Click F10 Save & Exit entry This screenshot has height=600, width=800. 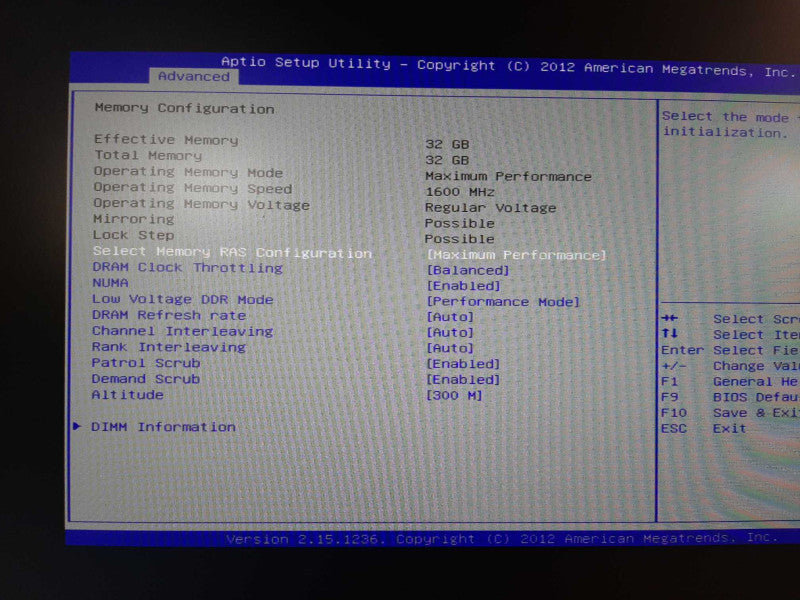pyautogui.click(x=731, y=413)
